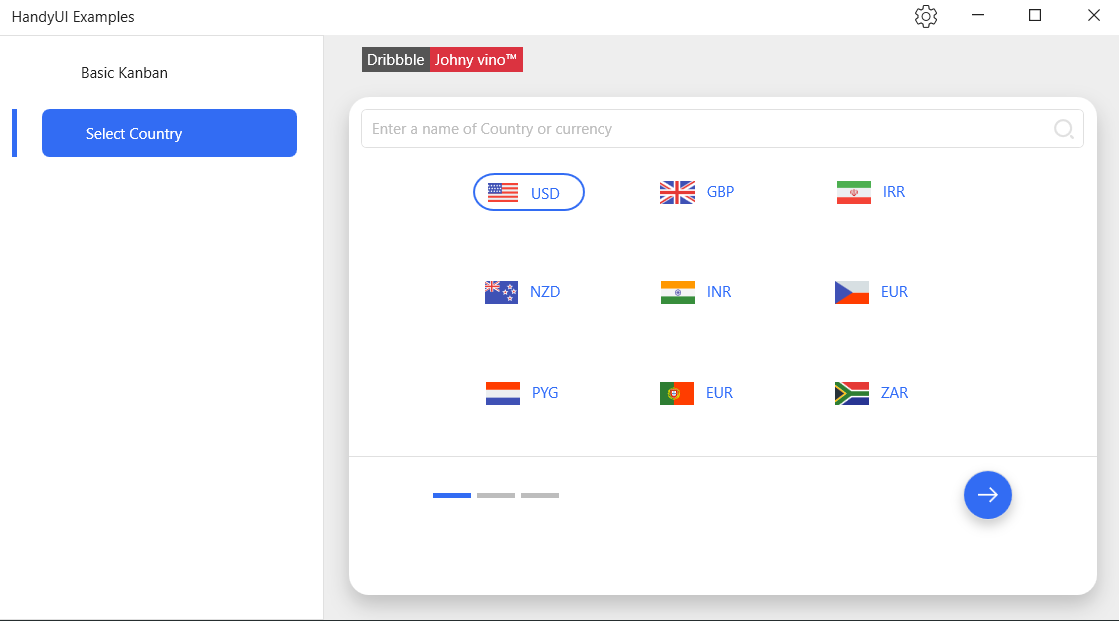Click the blue next arrow button
Image resolution: width=1119 pixels, height=621 pixels.
[988, 495]
